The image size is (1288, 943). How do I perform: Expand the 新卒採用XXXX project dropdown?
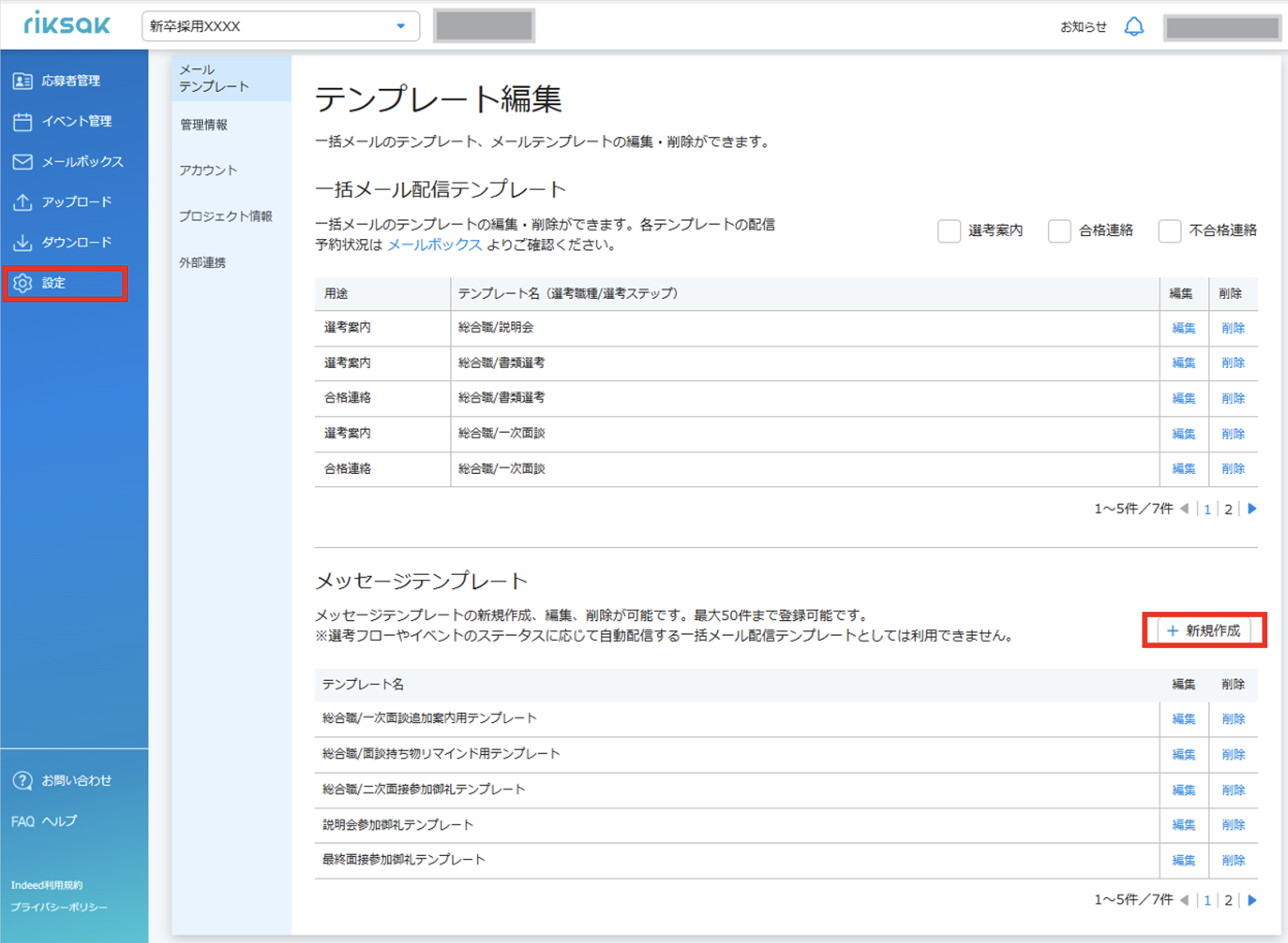(x=281, y=26)
